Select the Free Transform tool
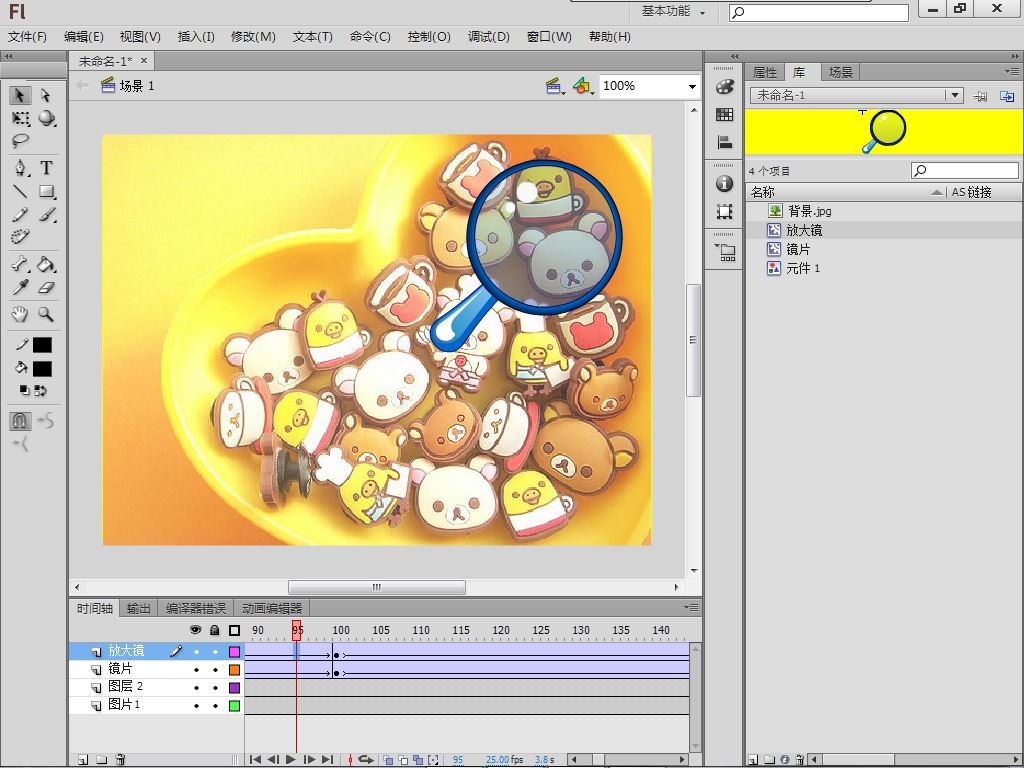 tap(20, 118)
